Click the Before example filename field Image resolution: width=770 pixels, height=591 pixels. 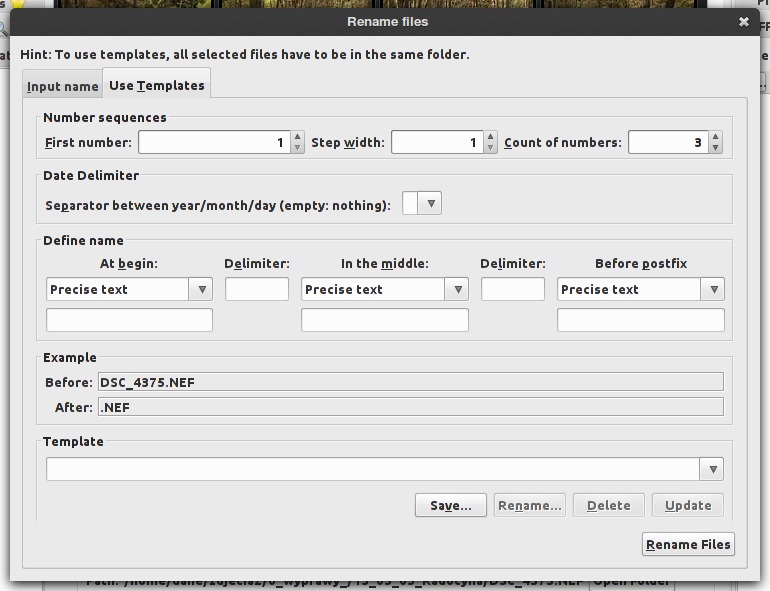click(x=411, y=382)
